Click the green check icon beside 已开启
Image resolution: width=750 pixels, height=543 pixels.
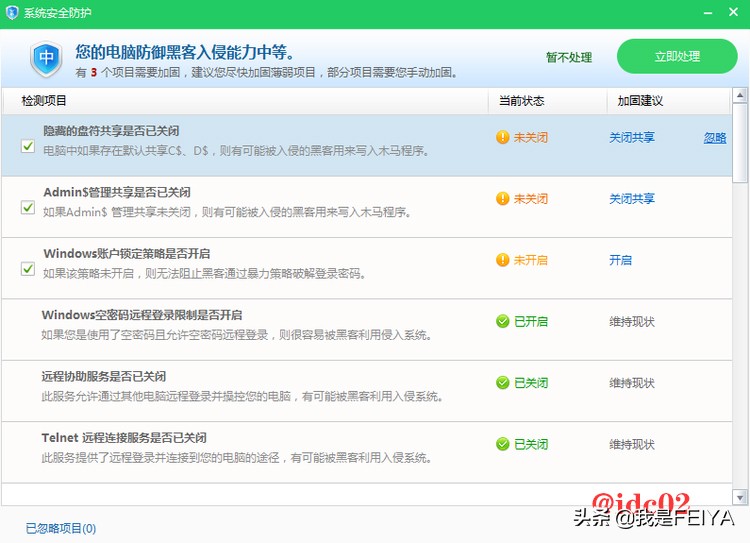point(502,321)
